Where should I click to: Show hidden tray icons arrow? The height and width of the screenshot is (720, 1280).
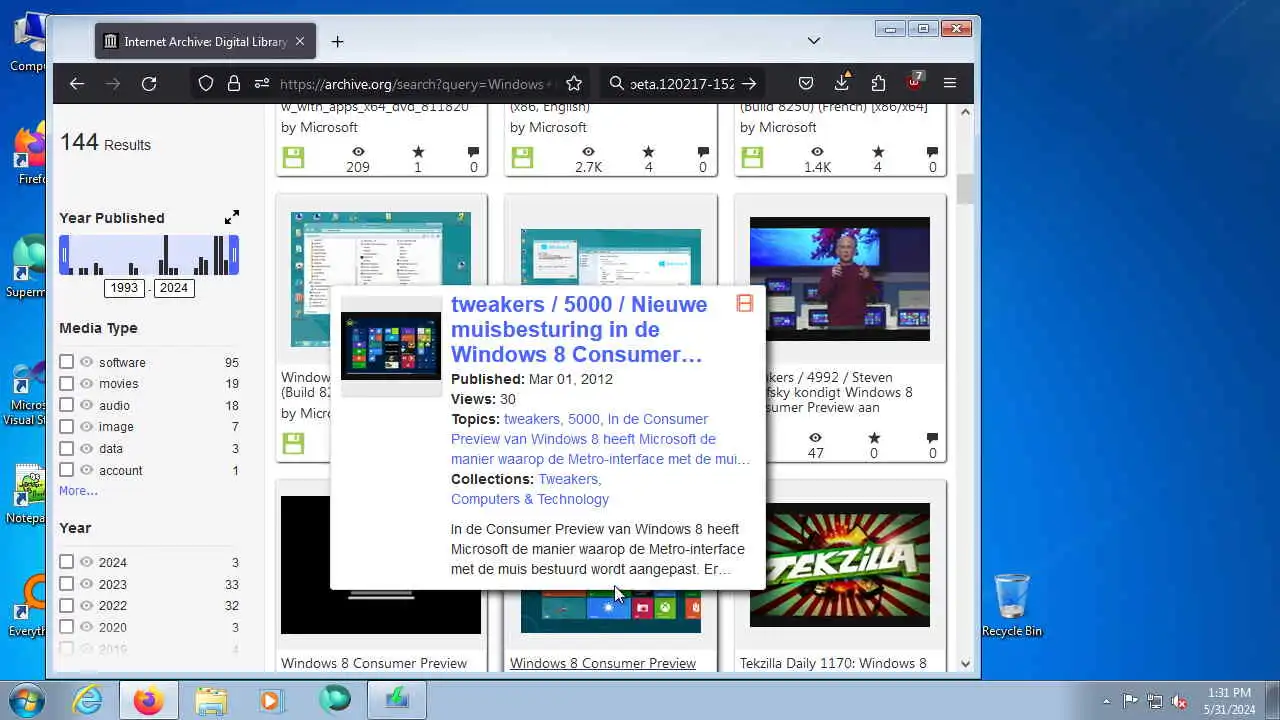(1106, 701)
